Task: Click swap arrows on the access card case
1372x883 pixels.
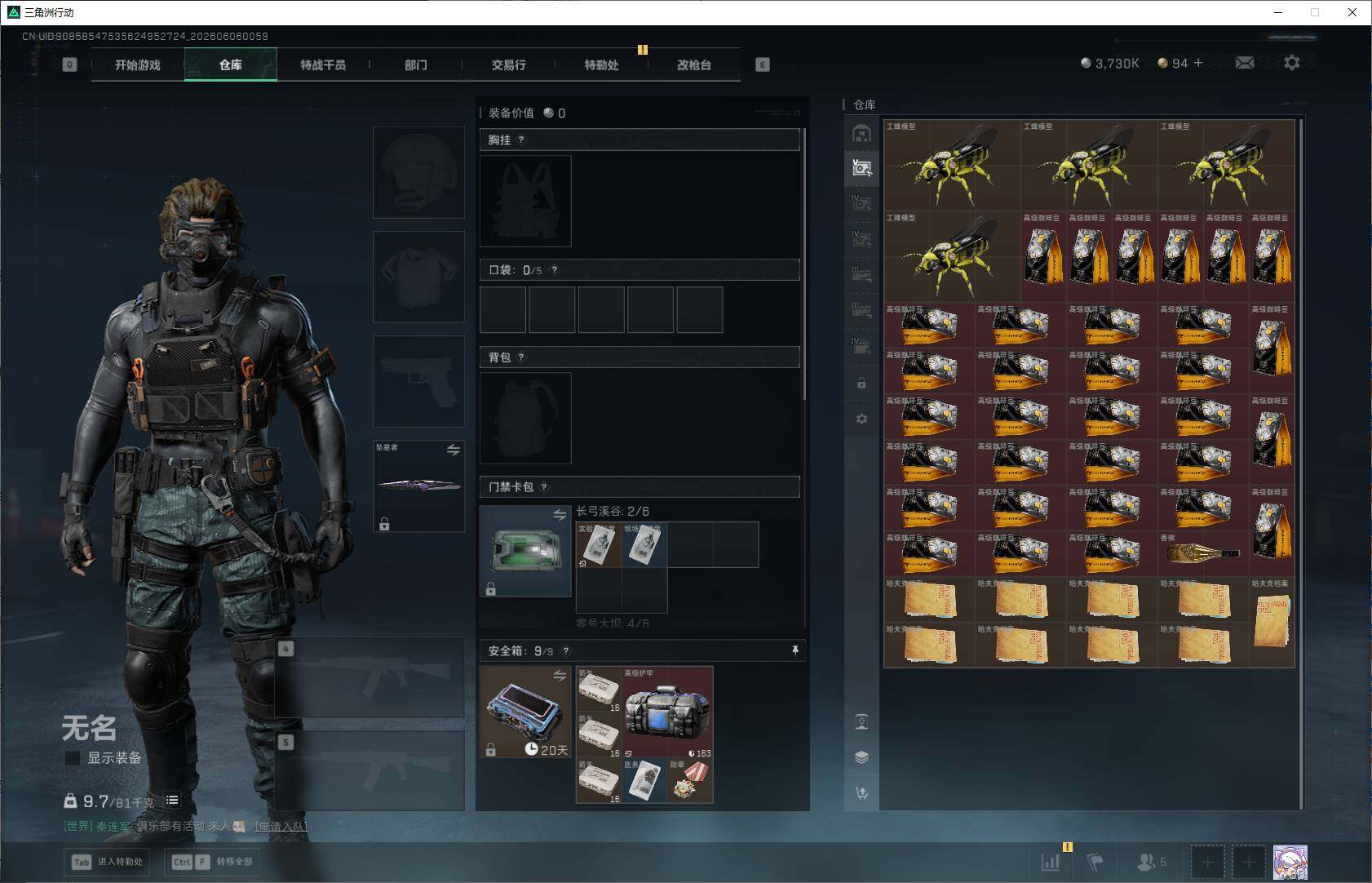Action: pos(560,514)
